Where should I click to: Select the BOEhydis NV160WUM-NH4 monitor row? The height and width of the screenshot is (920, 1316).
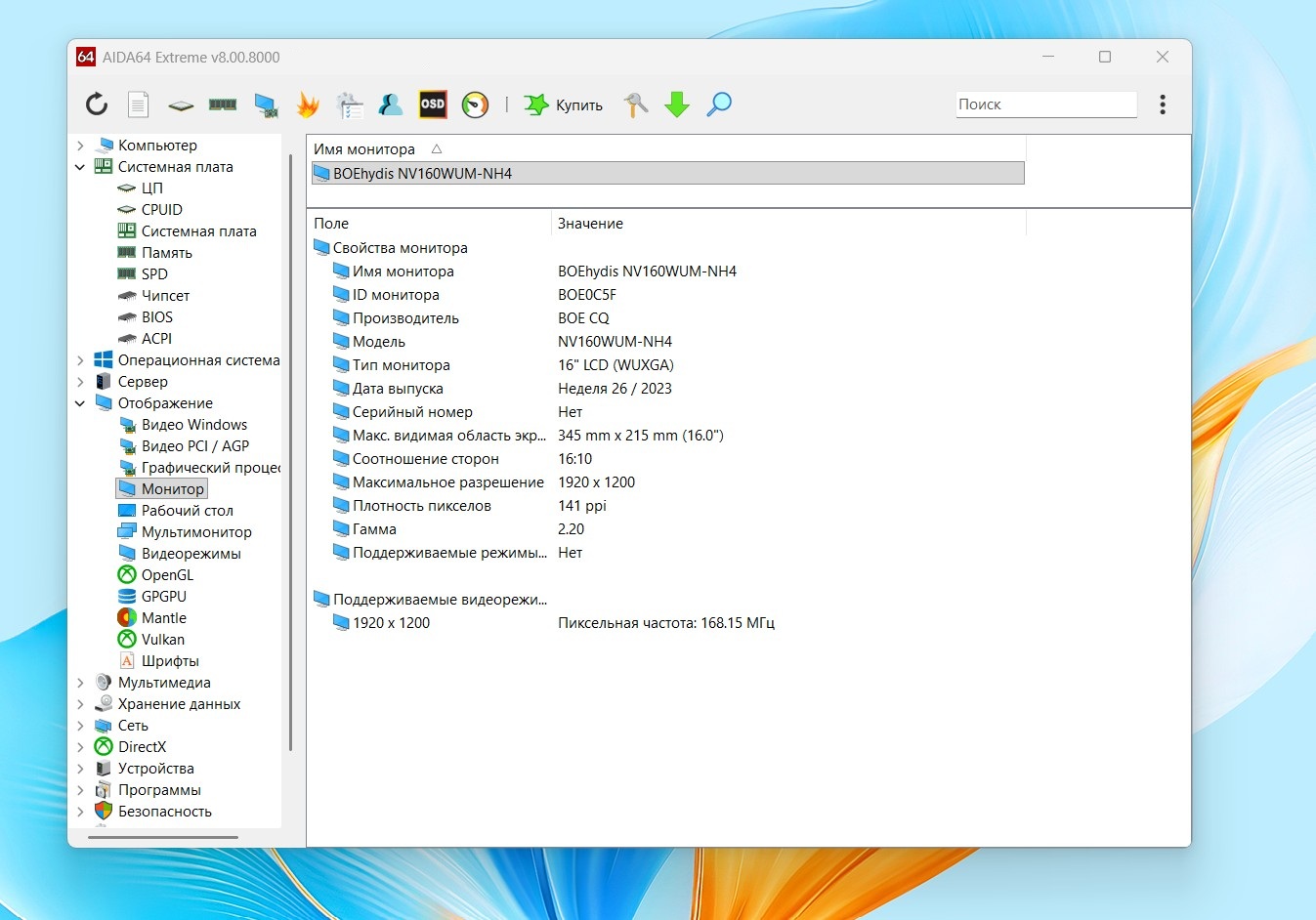coord(422,174)
